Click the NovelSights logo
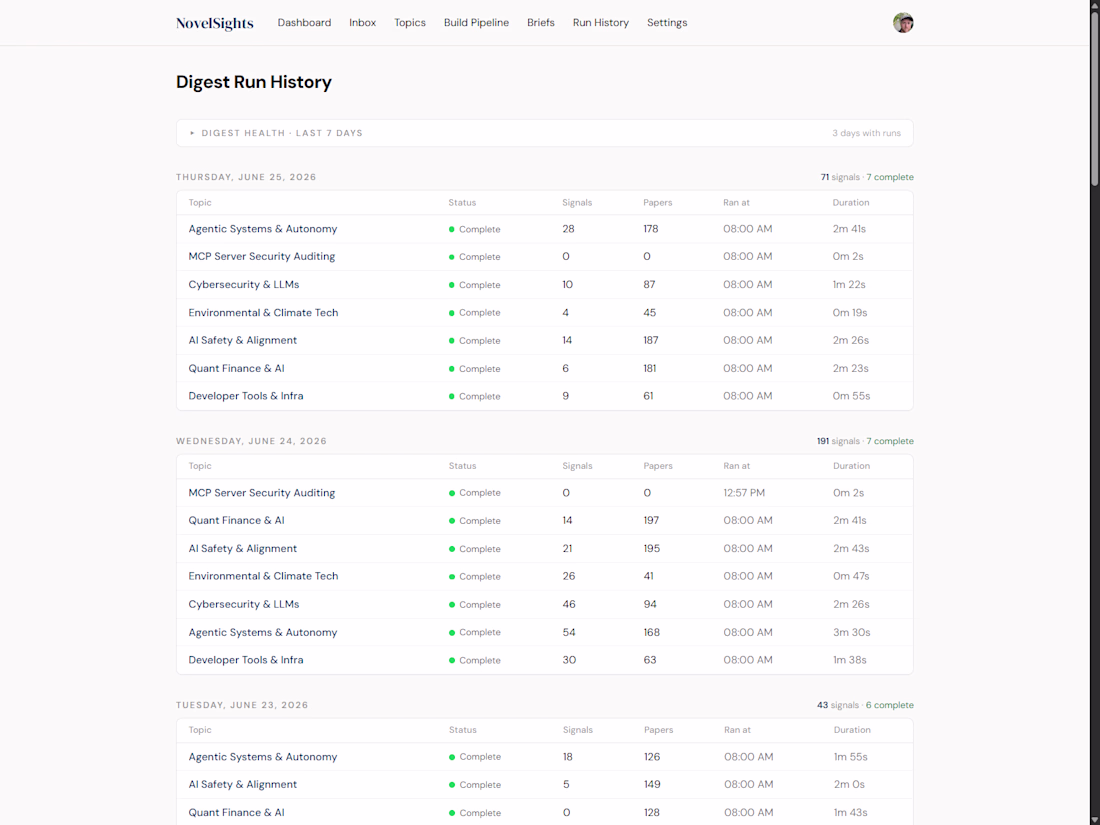Image resolution: width=1100 pixels, height=825 pixels. click(215, 23)
